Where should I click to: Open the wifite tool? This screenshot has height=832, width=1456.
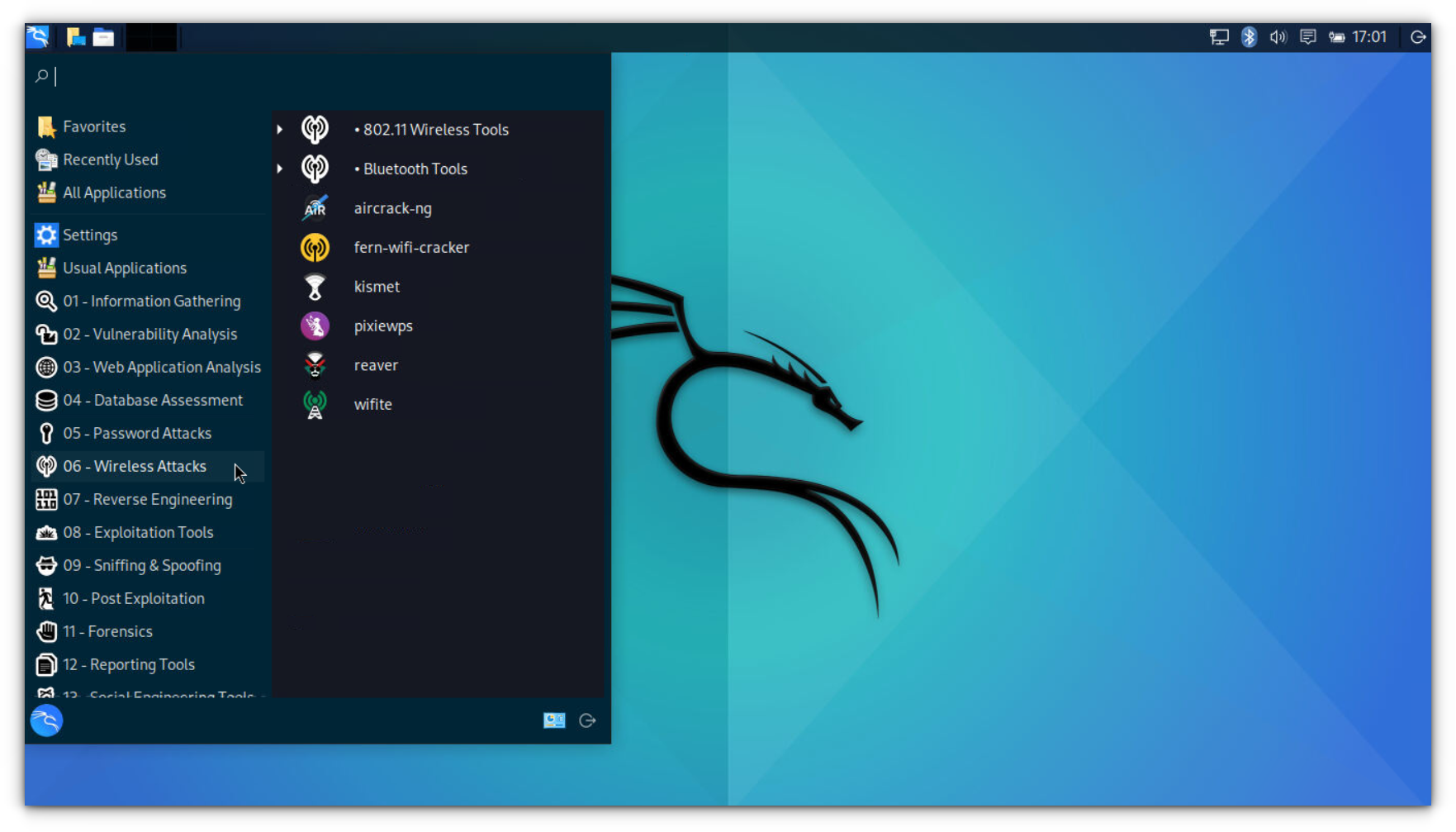coord(372,404)
